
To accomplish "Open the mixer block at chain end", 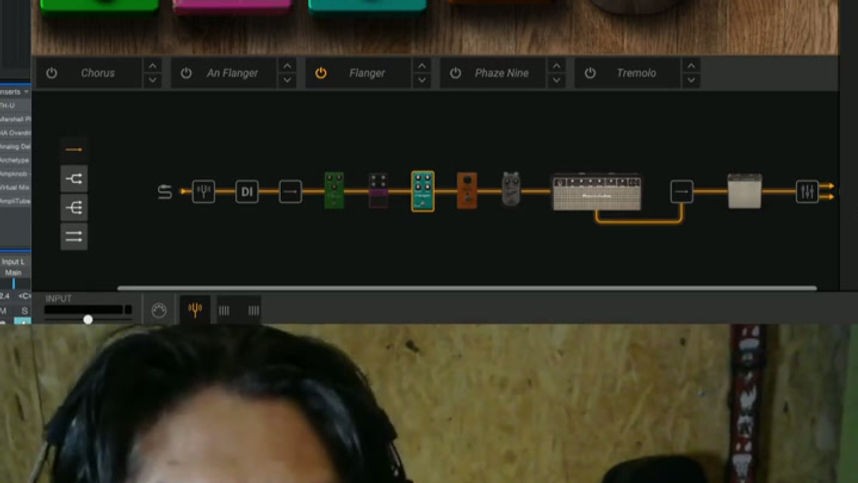I will pos(807,191).
